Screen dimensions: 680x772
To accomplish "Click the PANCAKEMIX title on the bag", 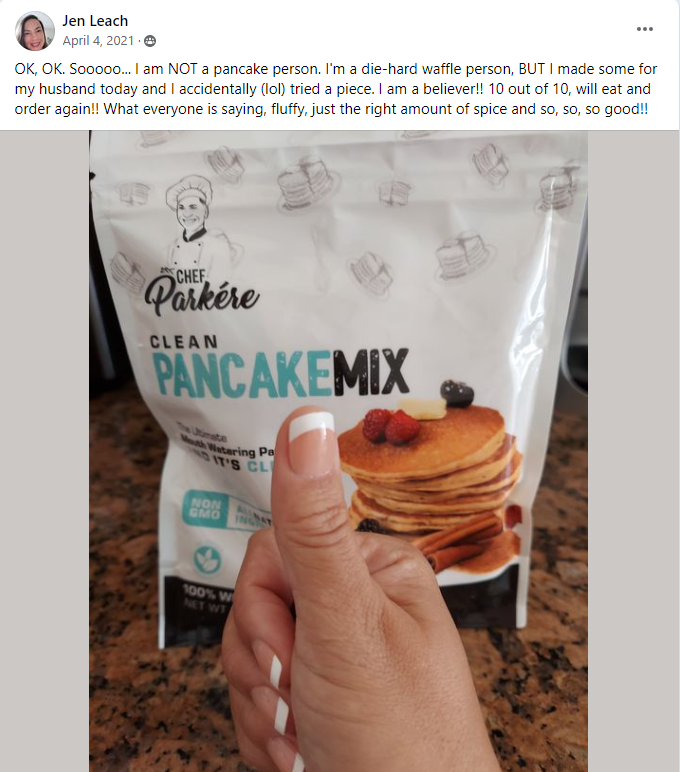I will 283,374.
